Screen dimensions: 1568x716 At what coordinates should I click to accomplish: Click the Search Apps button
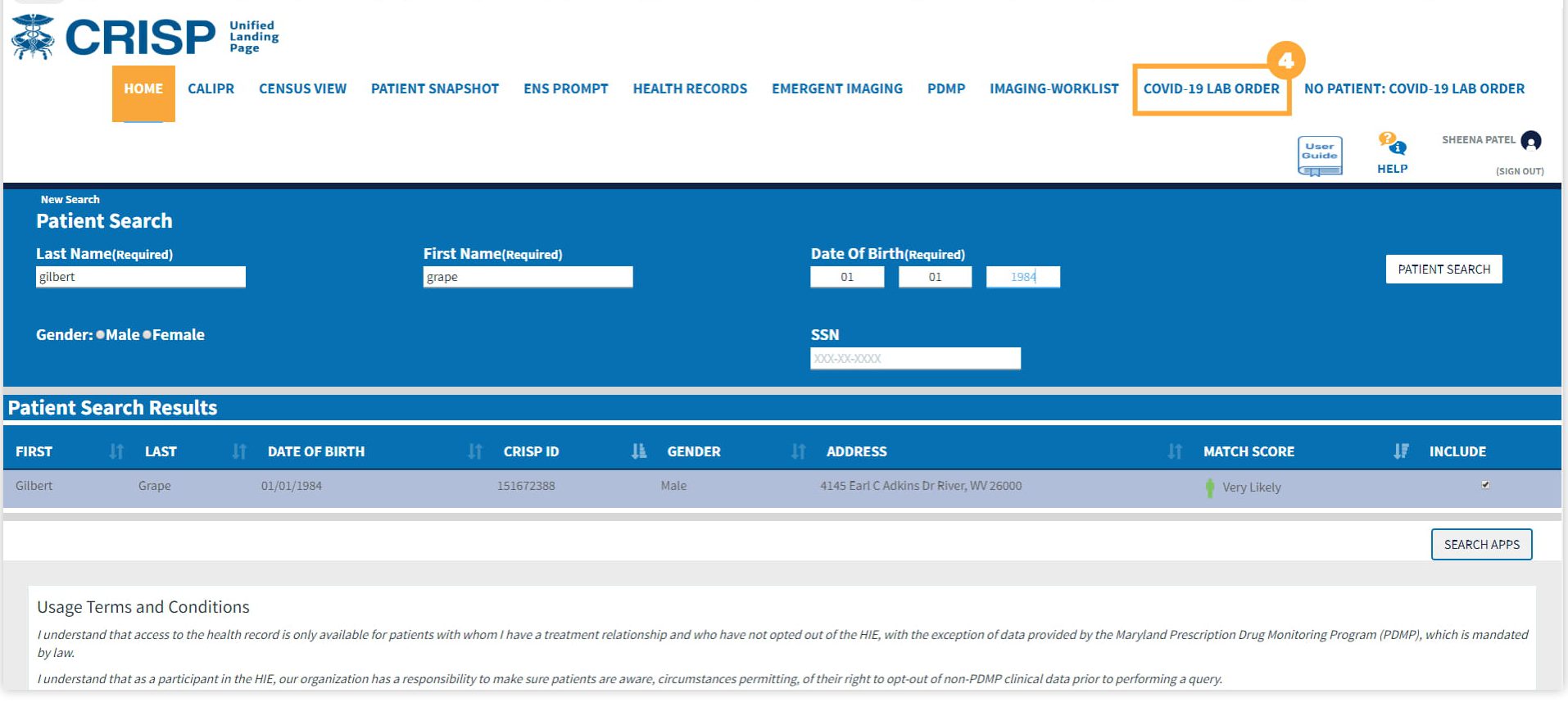[1481, 545]
